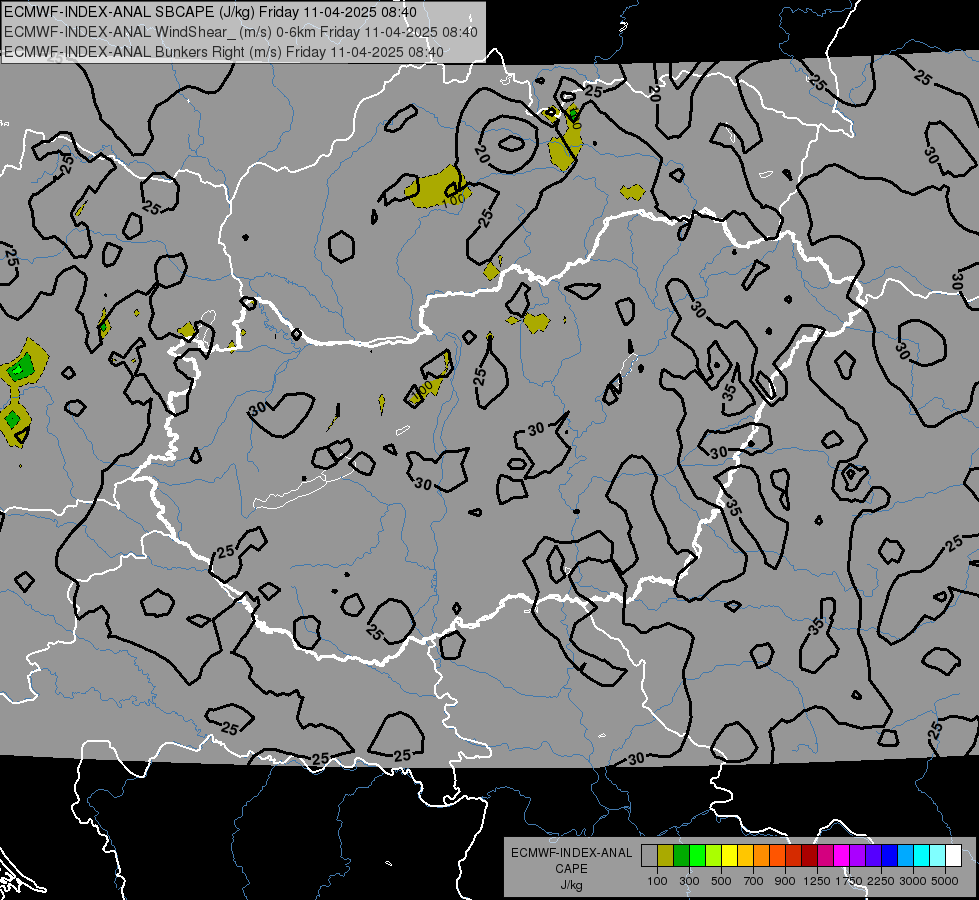The height and width of the screenshot is (900, 979).
Task: Click the legend scale label 300
Action: click(x=689, y=881)
